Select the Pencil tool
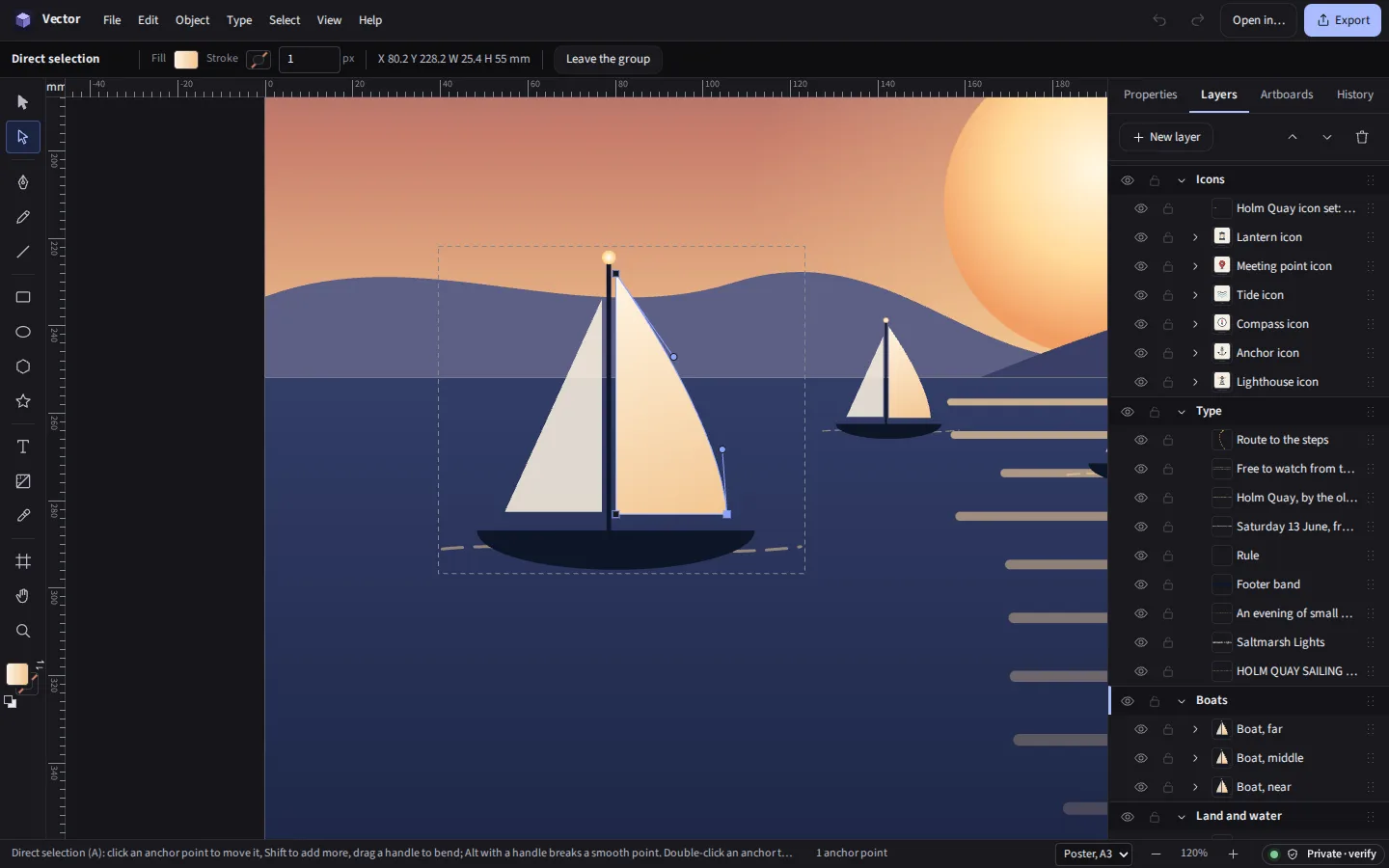 point(23,217)
